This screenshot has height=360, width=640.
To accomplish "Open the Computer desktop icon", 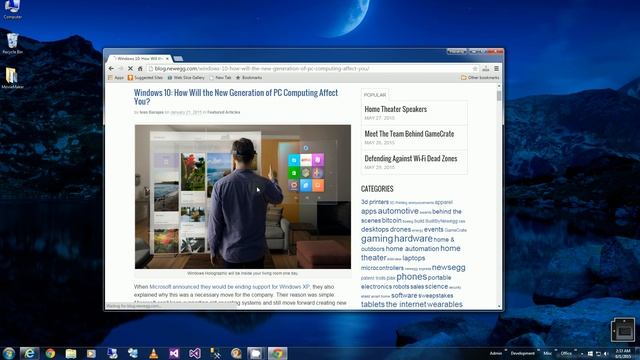I will coord(12,9).
